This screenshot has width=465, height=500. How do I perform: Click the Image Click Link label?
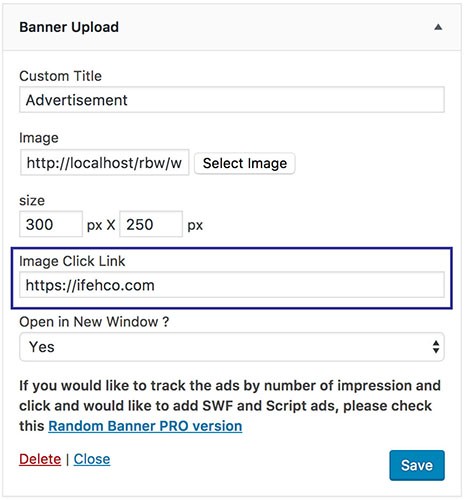[x=72, y=261]
